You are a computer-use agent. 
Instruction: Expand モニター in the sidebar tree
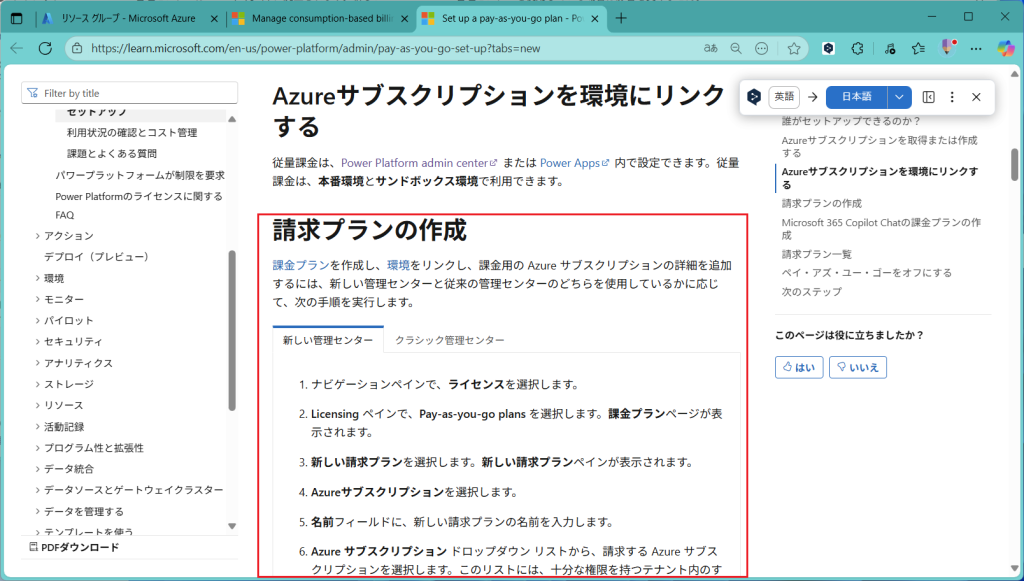click(37, 299)
